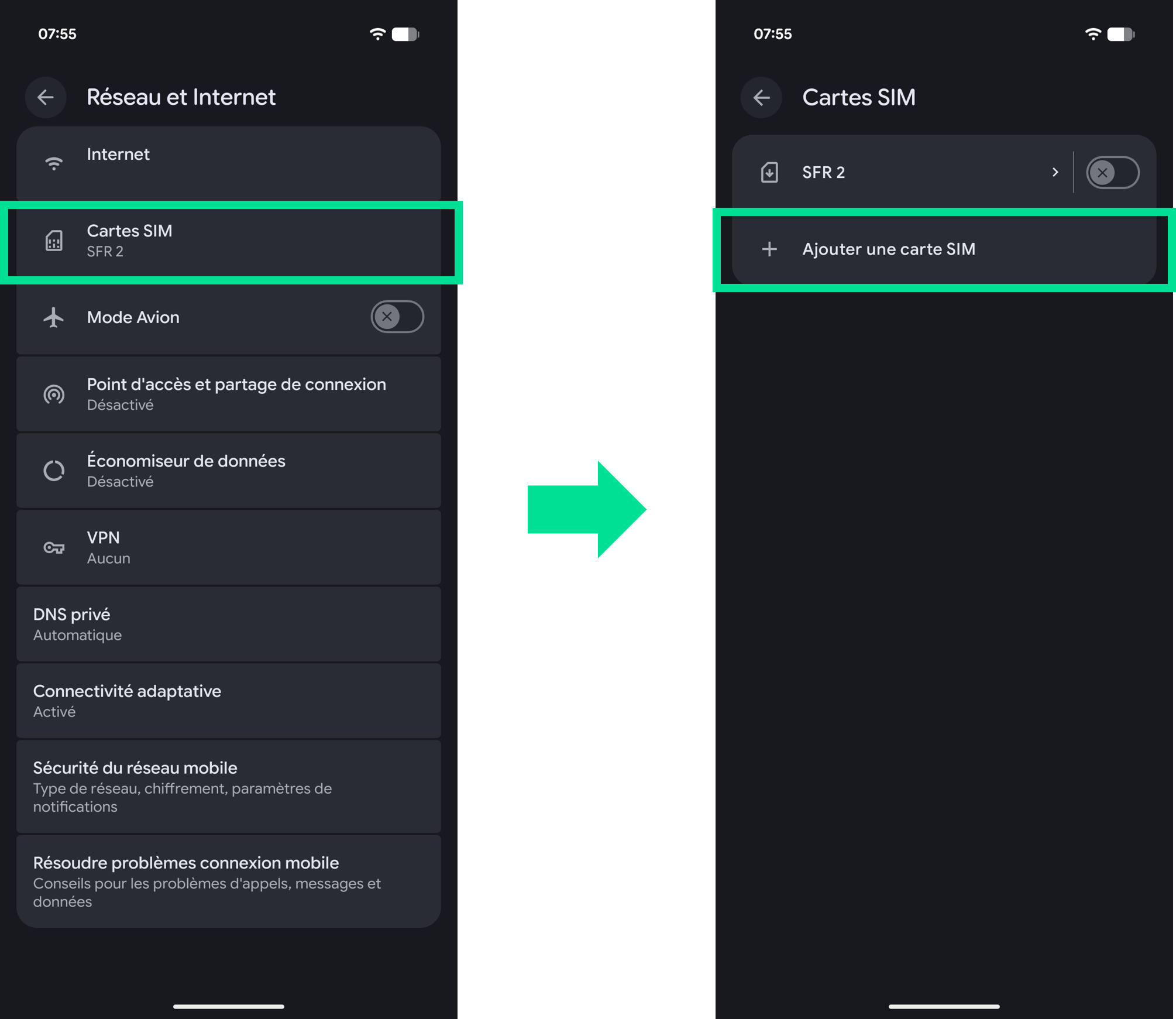Viewport: 1176px width, 1019px height.
Task: Open Économiseur de données settings
Action: click(x=229, y=471)
